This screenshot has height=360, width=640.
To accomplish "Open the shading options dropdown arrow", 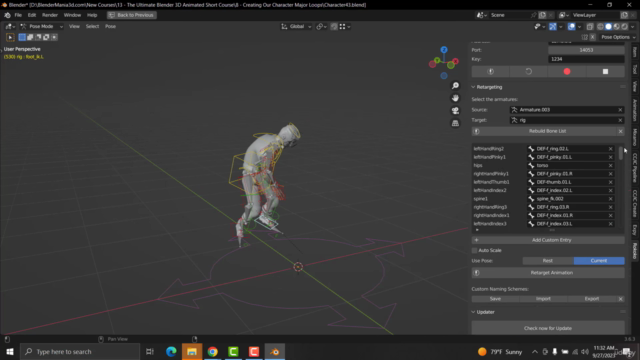I will pyautogui.click(x=633, y=27).
